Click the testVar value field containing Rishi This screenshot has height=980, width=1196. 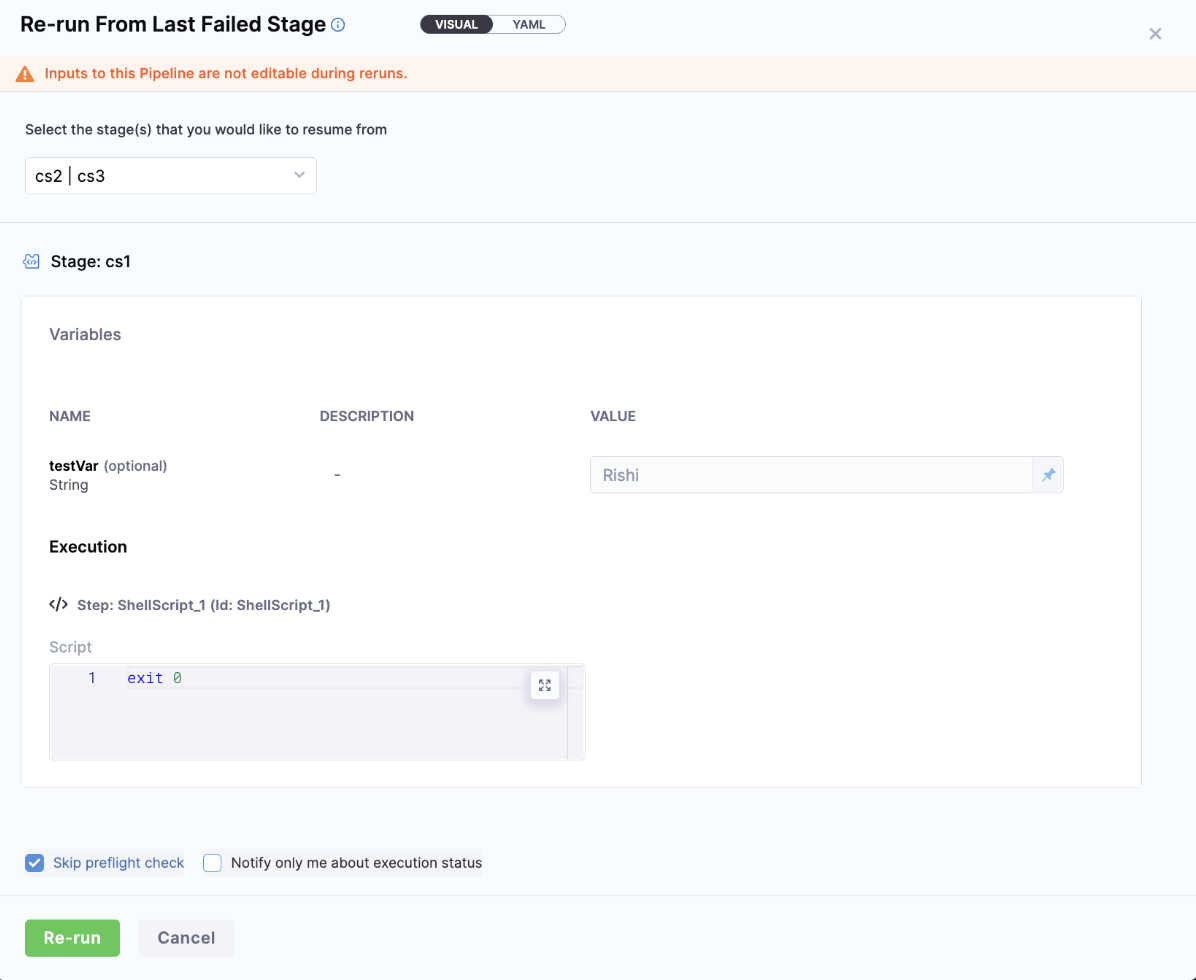tap(810, 475)
